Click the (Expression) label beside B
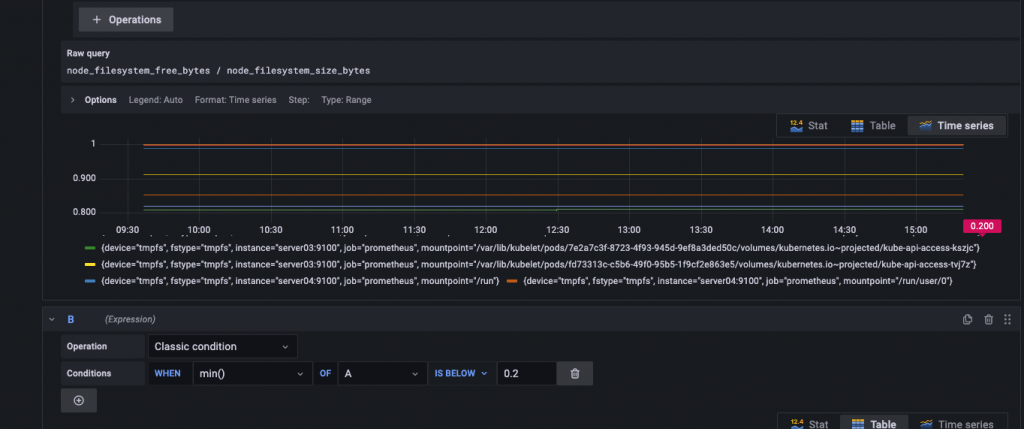1024x429 pixels. click(x=130, y=319)
